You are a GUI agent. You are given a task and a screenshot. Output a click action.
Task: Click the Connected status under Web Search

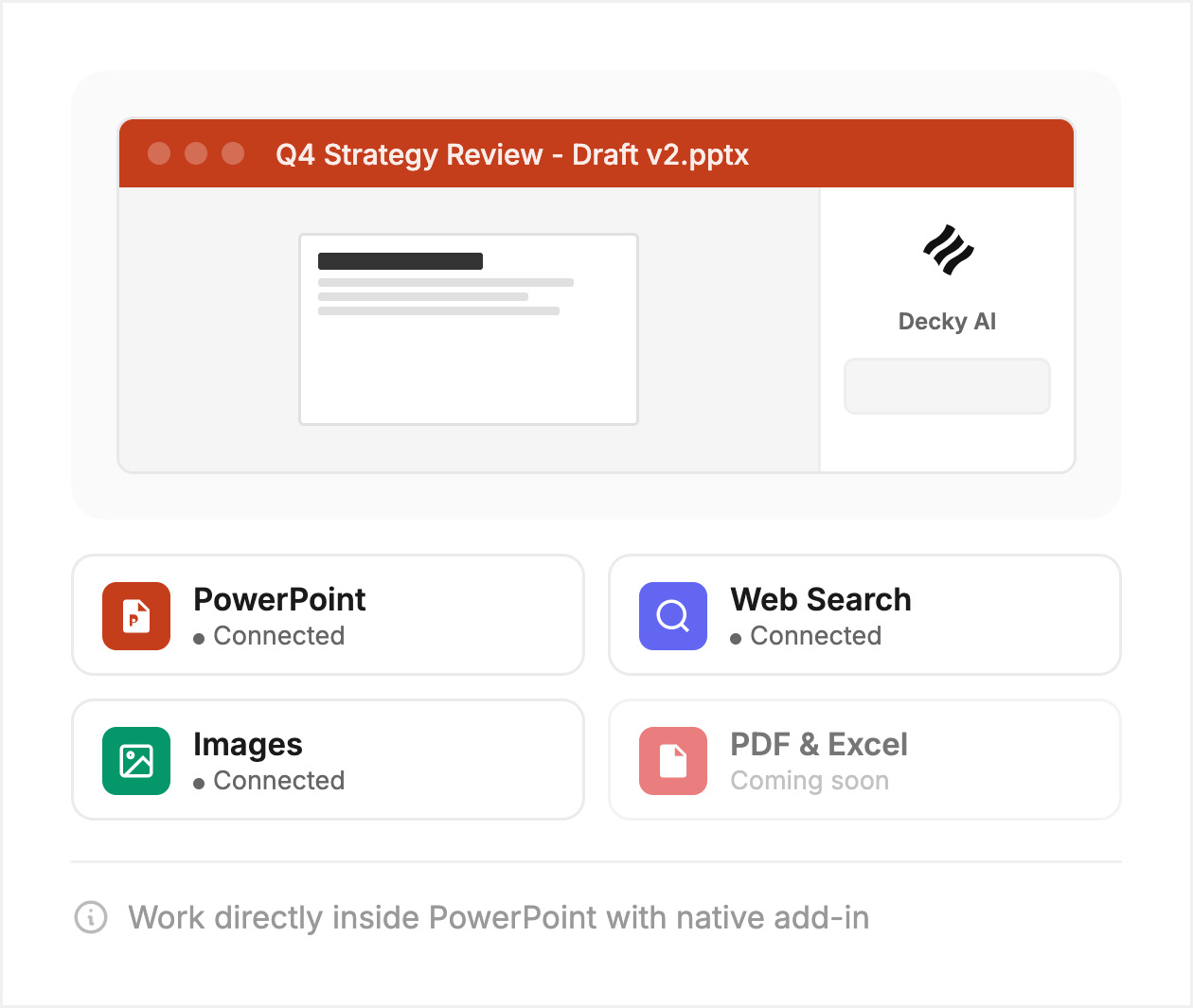click(806, 636)
